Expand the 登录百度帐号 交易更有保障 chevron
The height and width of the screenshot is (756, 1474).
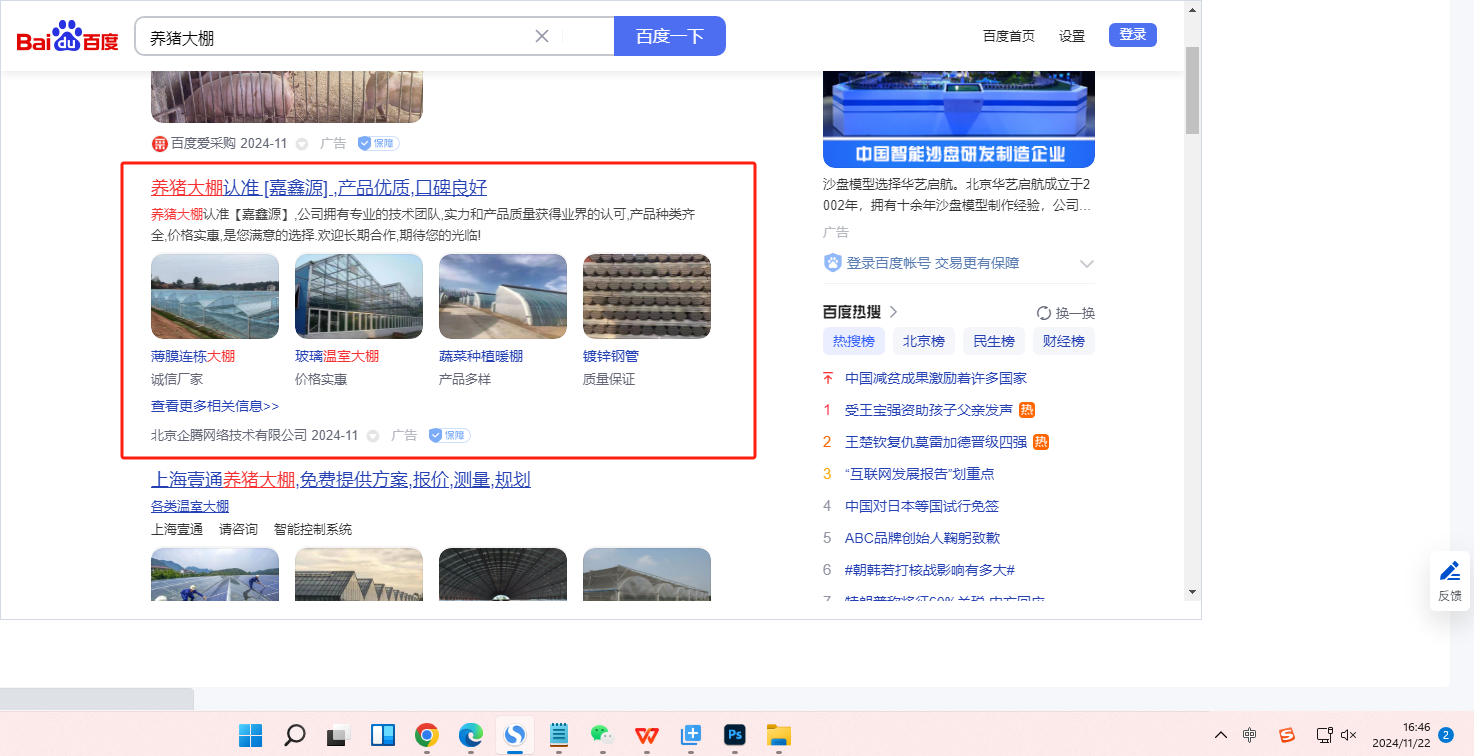point(1087,264)
